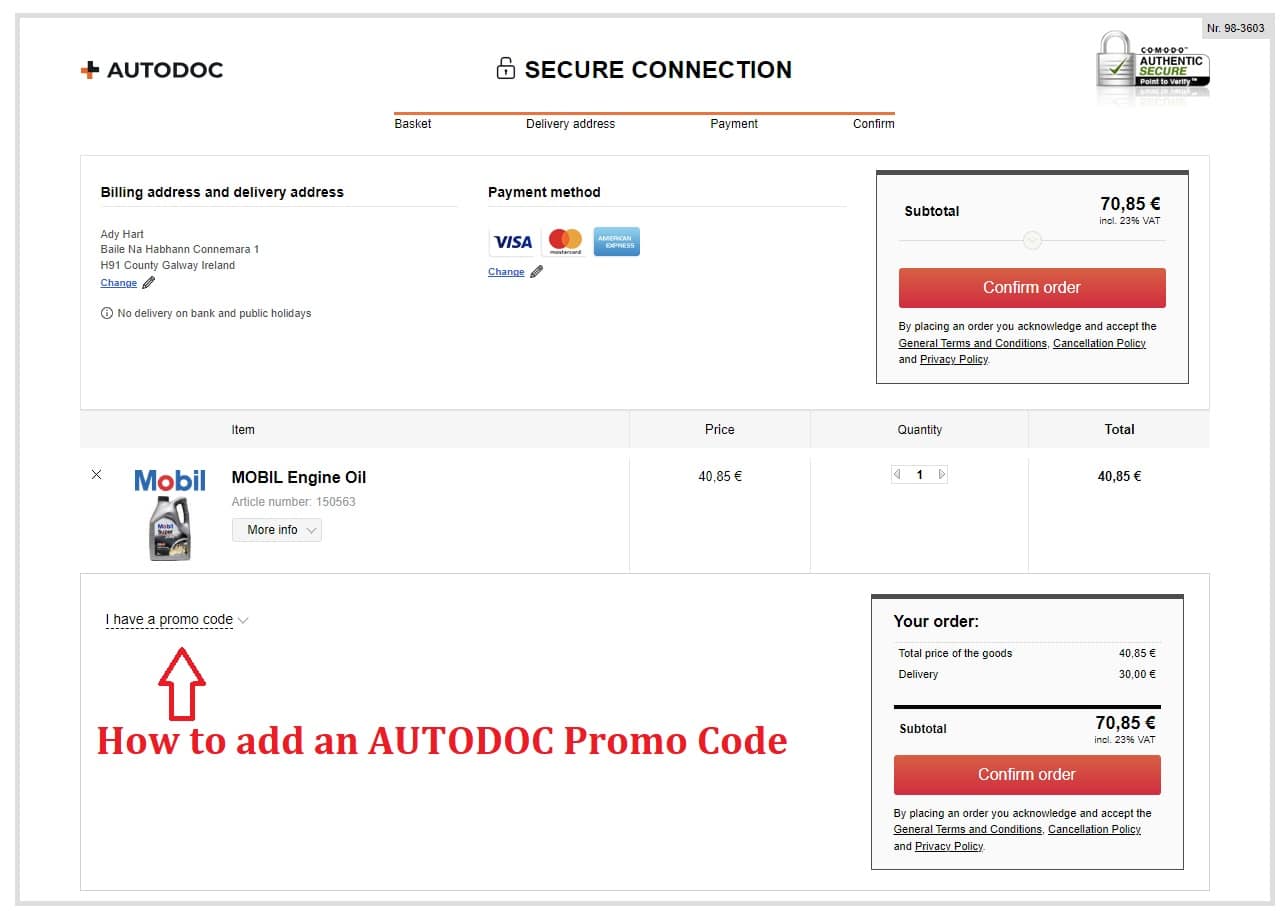Click the secure connection padlock icon
The image size is (1286, 911).
tap(507, 69)
